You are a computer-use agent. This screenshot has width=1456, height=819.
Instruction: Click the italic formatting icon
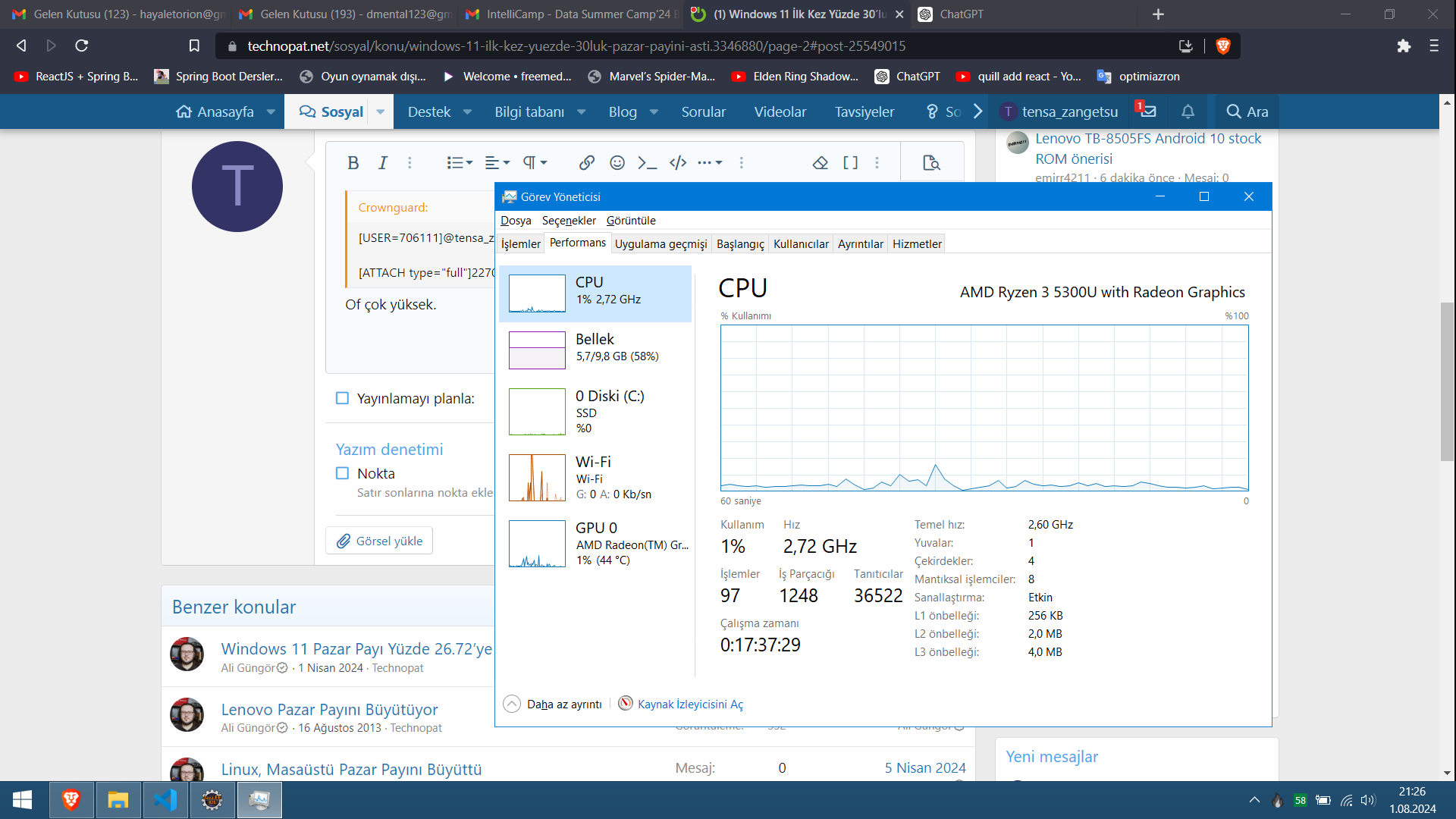point(383,162)
